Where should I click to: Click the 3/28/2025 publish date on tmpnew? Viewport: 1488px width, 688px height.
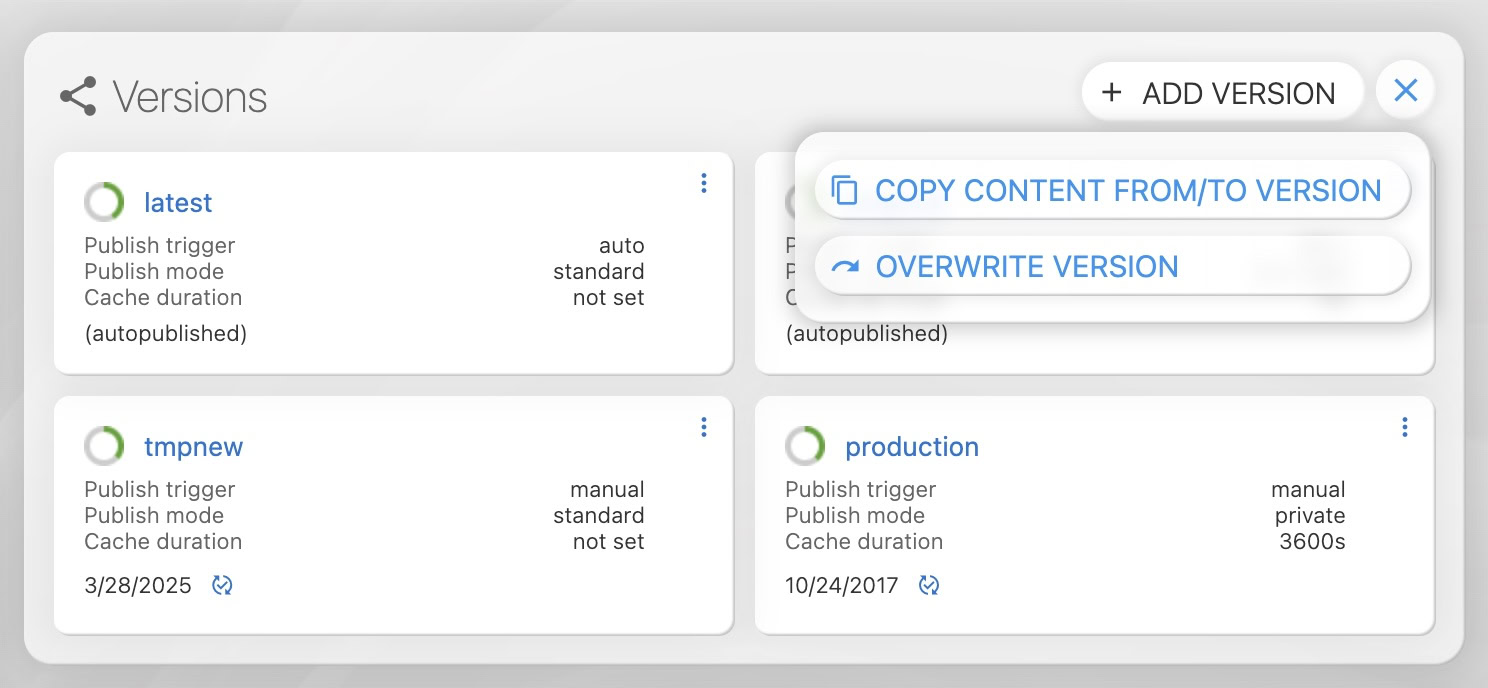[138, 585]
